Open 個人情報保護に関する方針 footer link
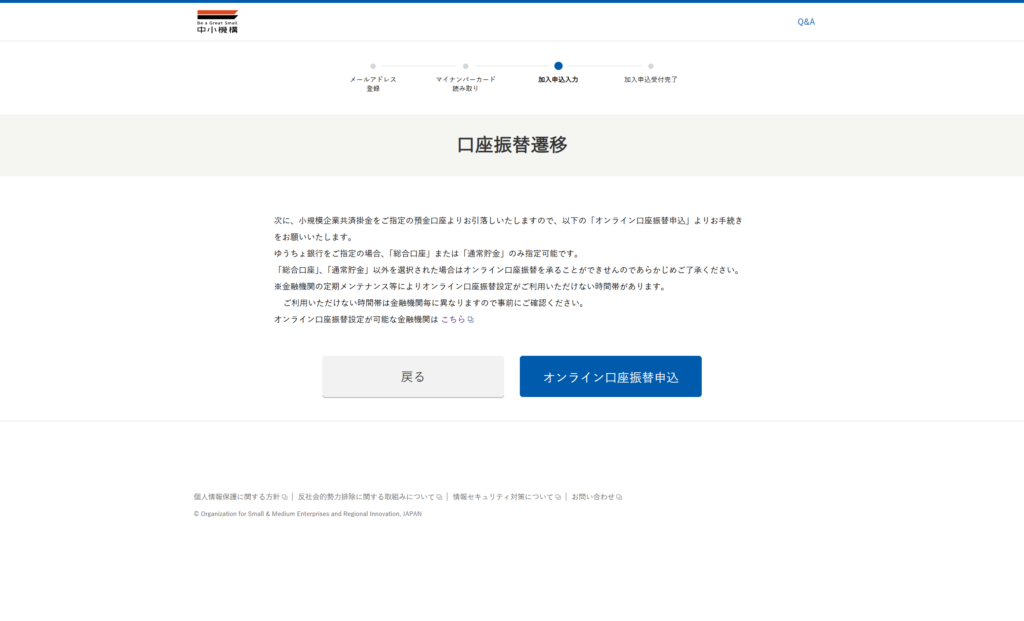 point(236,497)
